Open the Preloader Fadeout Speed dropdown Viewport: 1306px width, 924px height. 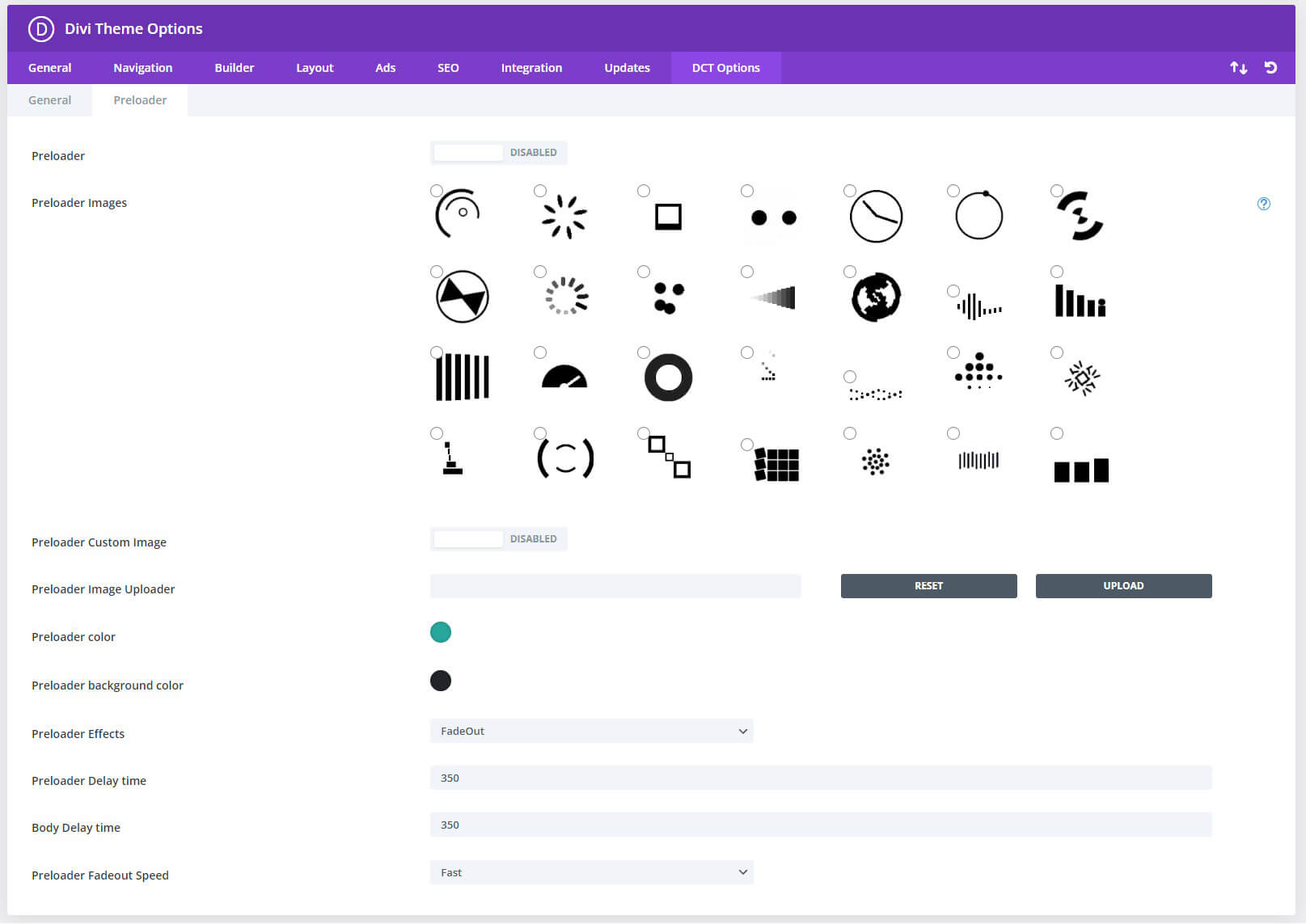pos(591,872)
